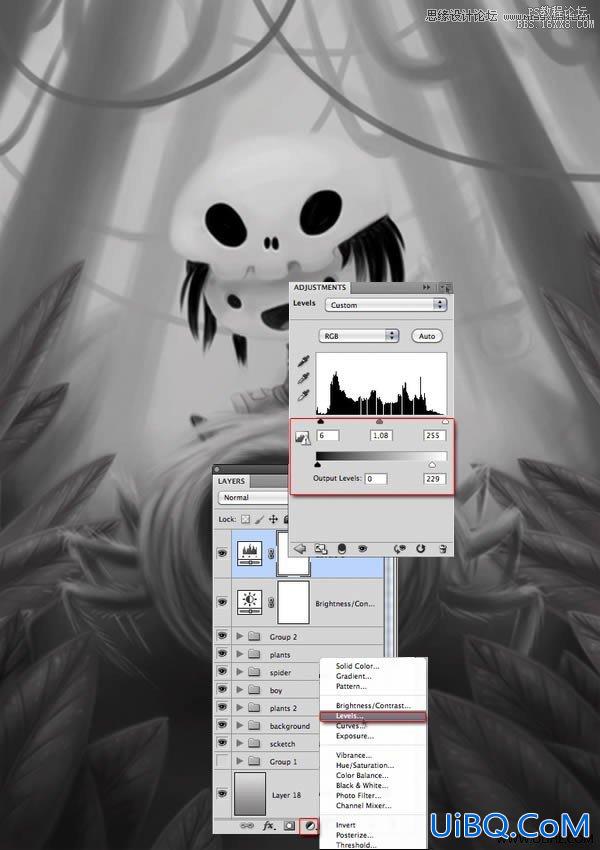This screenshot has width=600, height=850.
Task: Expand the plants 2 folder
Action: tap(239, 707)
